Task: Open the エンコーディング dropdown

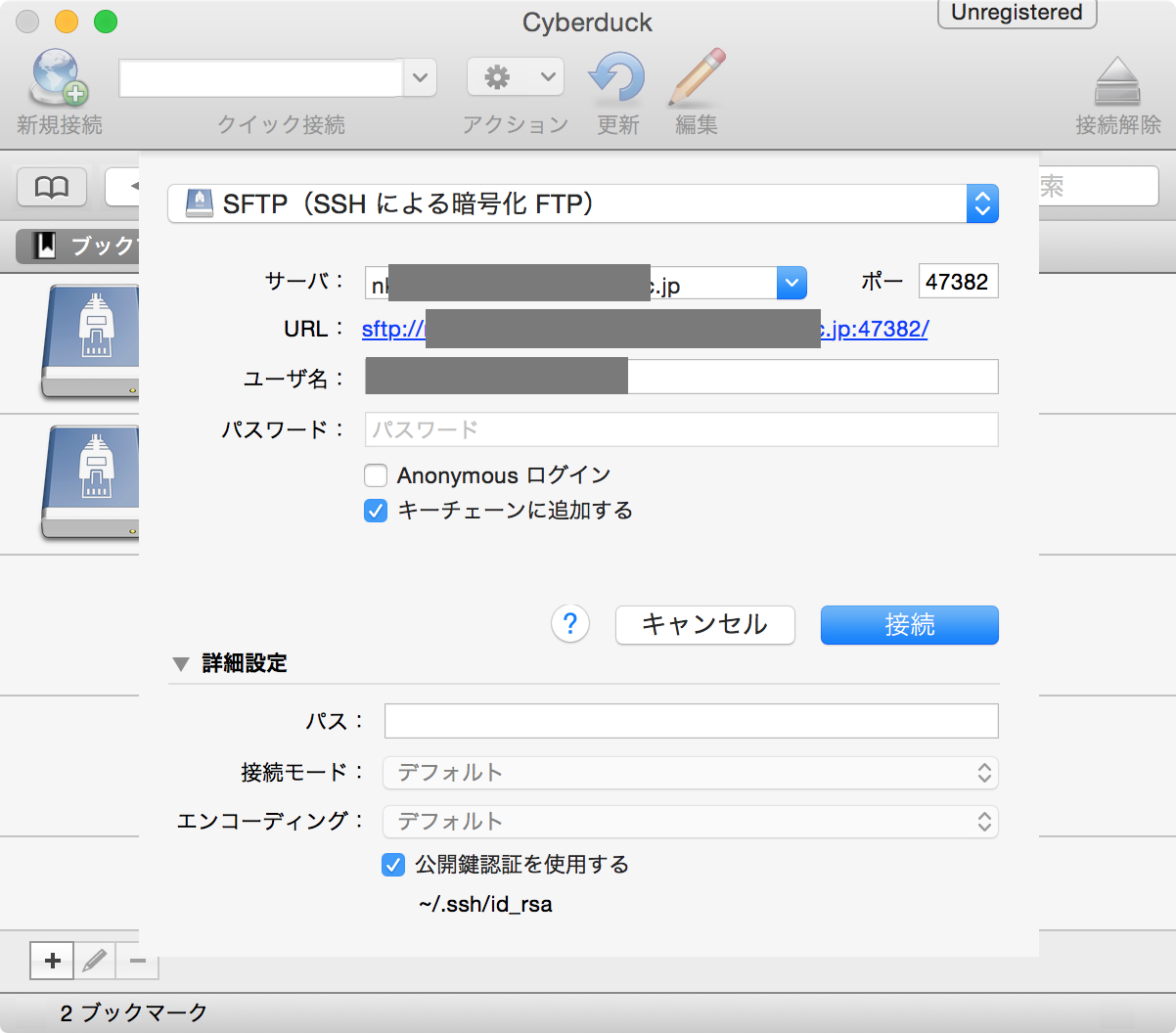Action: 691,822
